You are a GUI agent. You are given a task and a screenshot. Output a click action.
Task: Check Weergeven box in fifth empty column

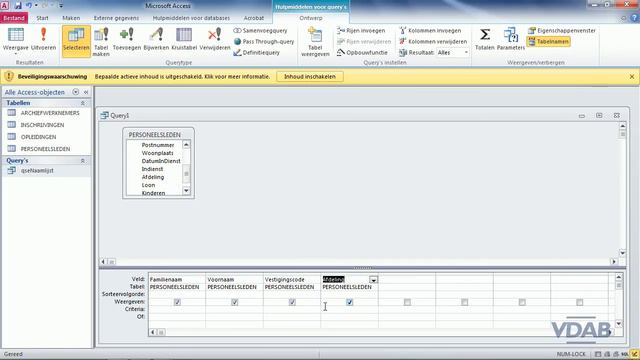[407, 302]
